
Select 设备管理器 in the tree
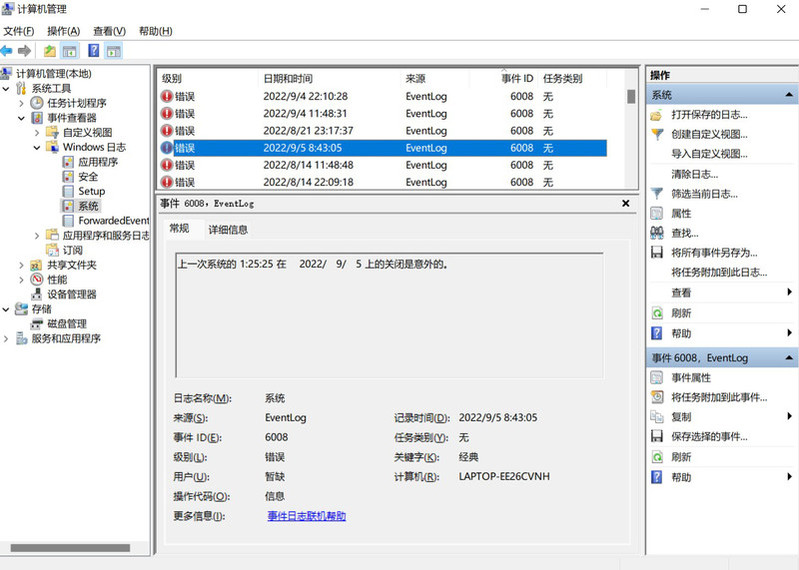71,294
